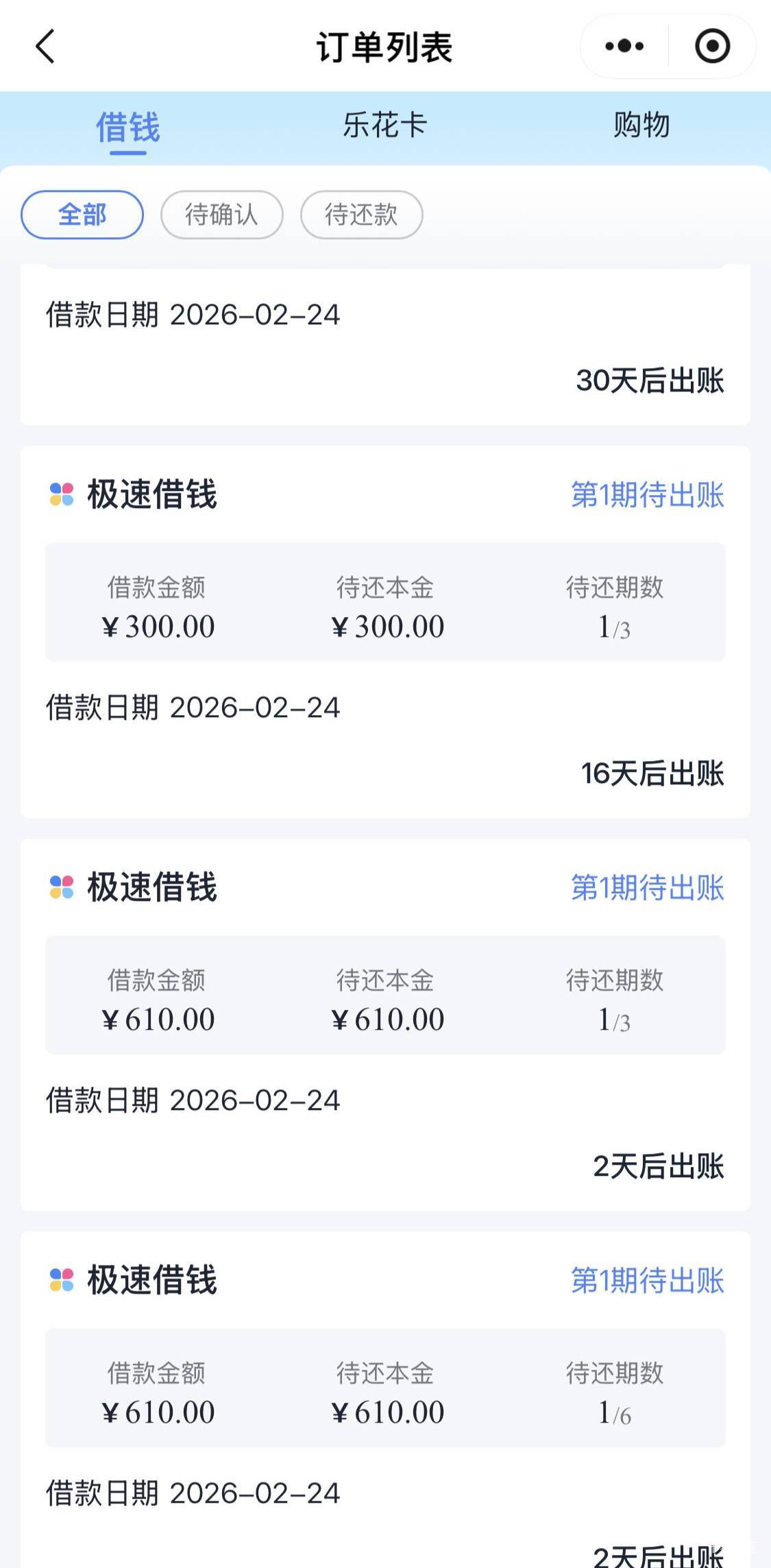Viewport: 771px width, 1568px height.
Task: Tap the mini program close circle icon
Action: pos(712,47)
